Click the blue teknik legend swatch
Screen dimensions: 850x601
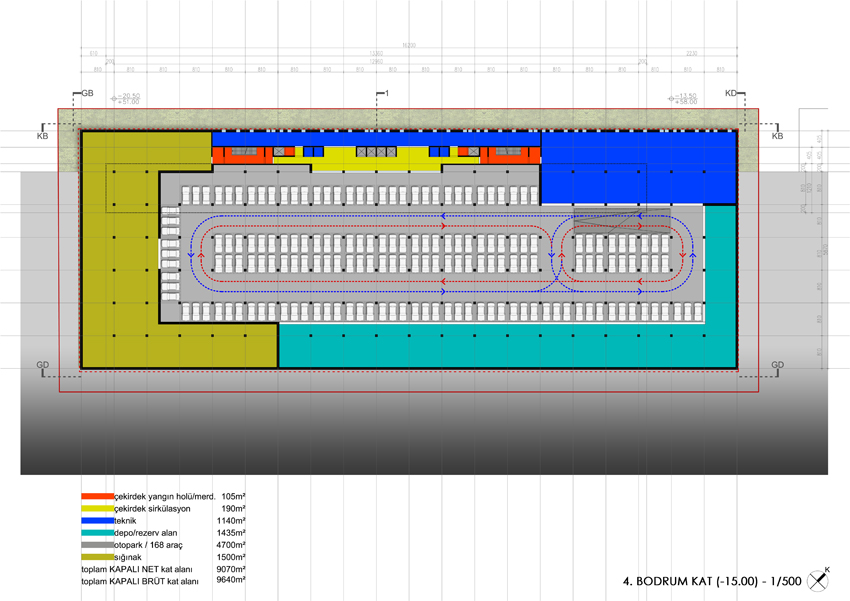pyautogui.click(x=98, y=521)
